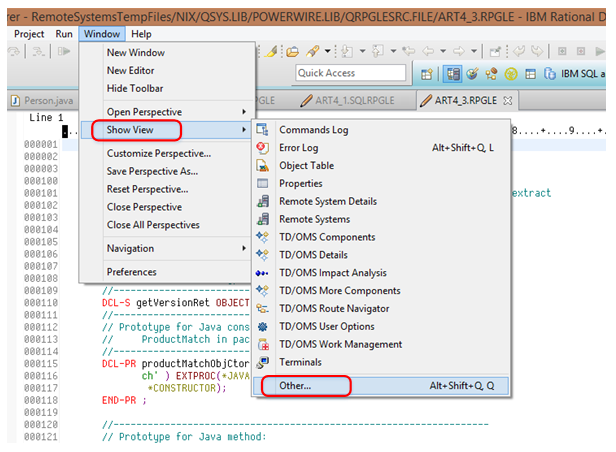Screen dimensions: 616x452
Task: Click the Remote Systems view icon
Action: (263, 219)
